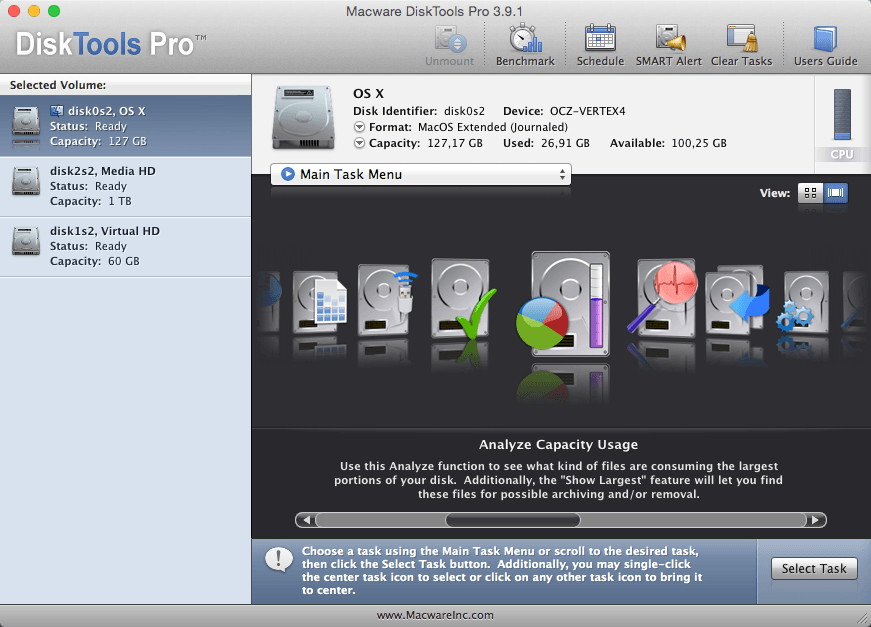Open the Main Task Menu dropdown

coord(421,174)
